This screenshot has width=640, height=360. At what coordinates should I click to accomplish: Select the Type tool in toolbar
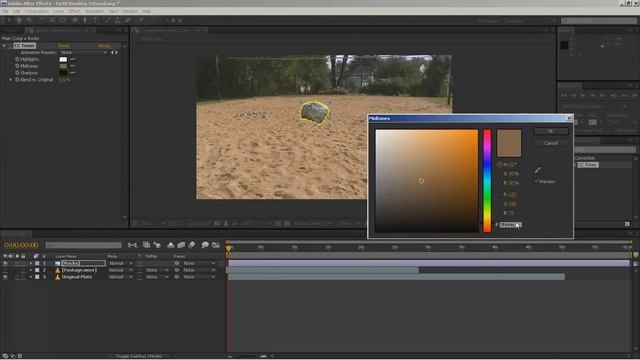pos(95,20)
